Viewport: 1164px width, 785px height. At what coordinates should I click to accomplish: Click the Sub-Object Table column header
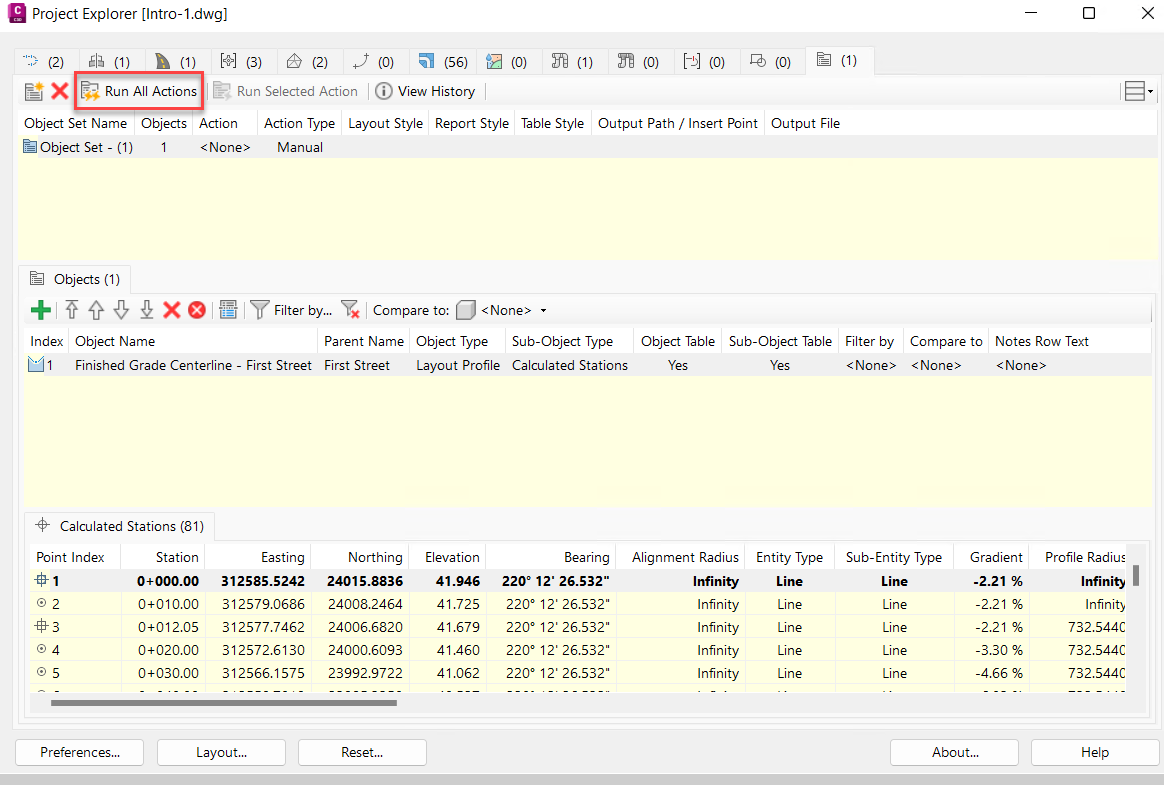tap(780, 341)
